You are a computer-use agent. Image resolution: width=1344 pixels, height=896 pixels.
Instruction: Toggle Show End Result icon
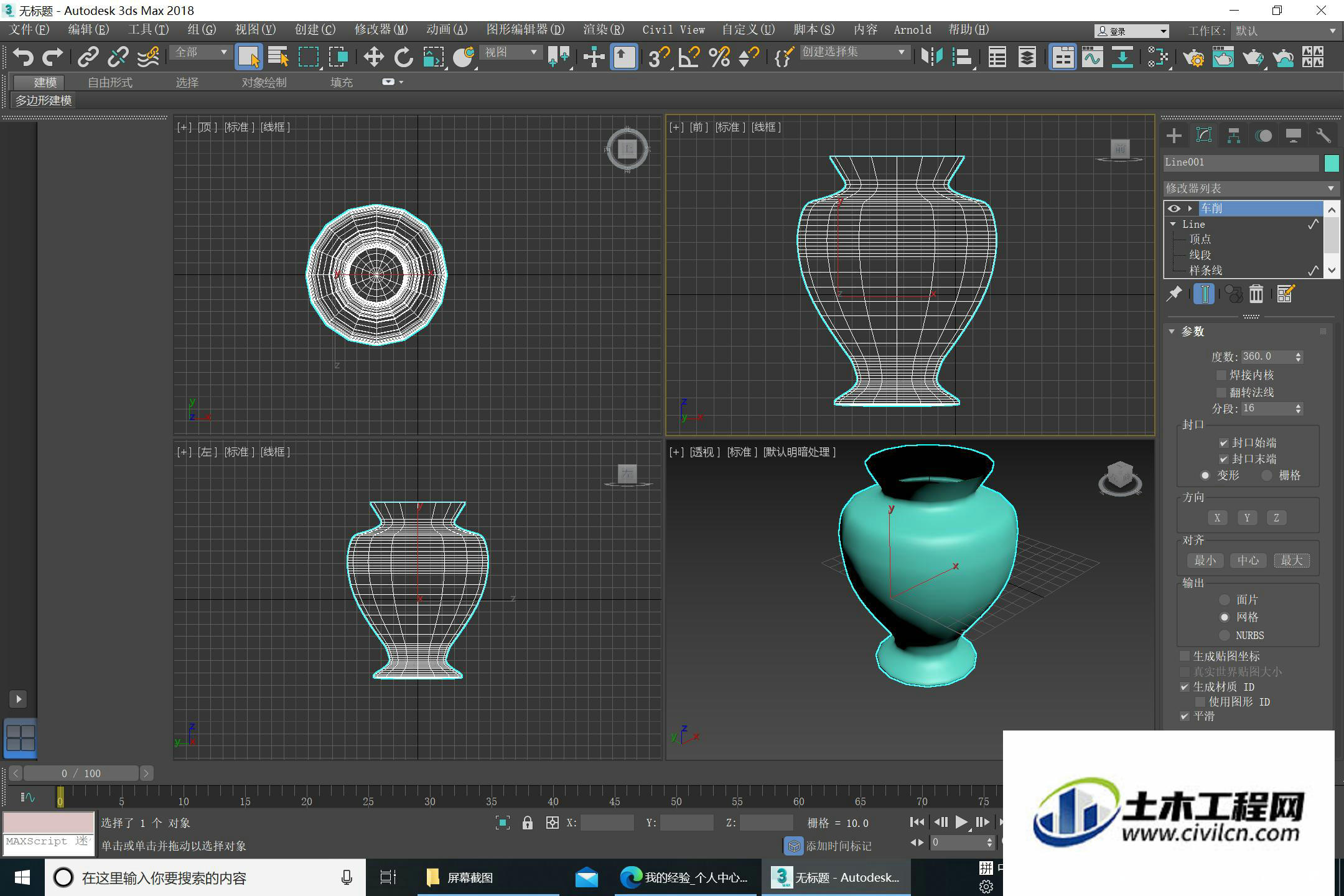coord(1204,294)
